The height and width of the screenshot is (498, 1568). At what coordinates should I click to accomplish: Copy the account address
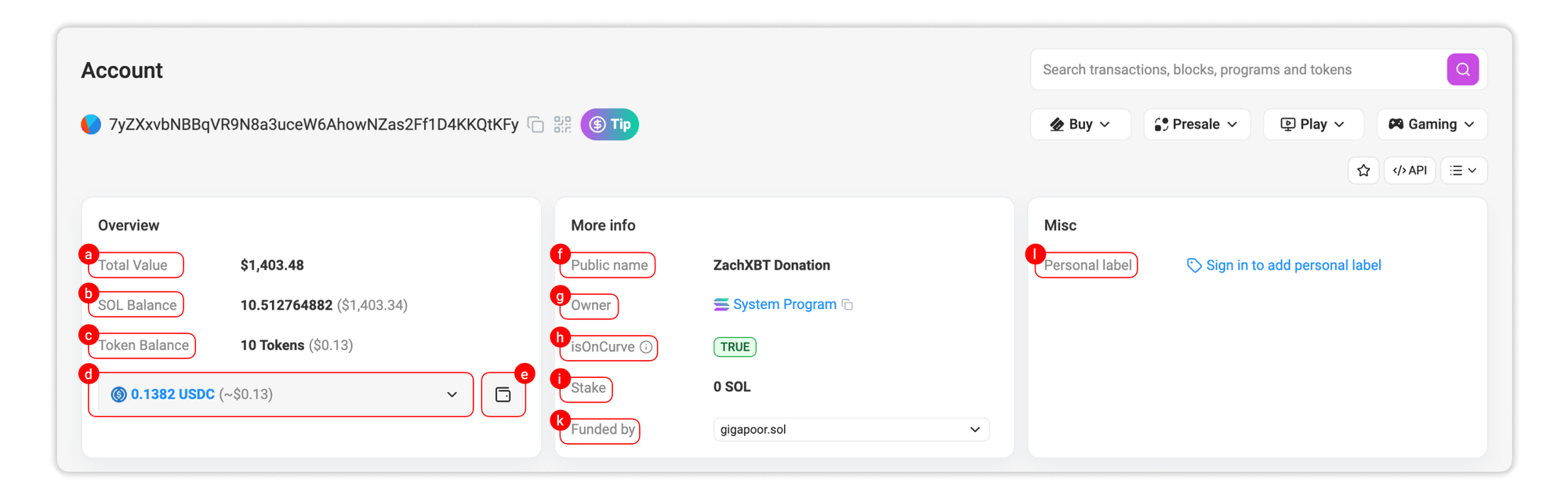click(535, 125)
